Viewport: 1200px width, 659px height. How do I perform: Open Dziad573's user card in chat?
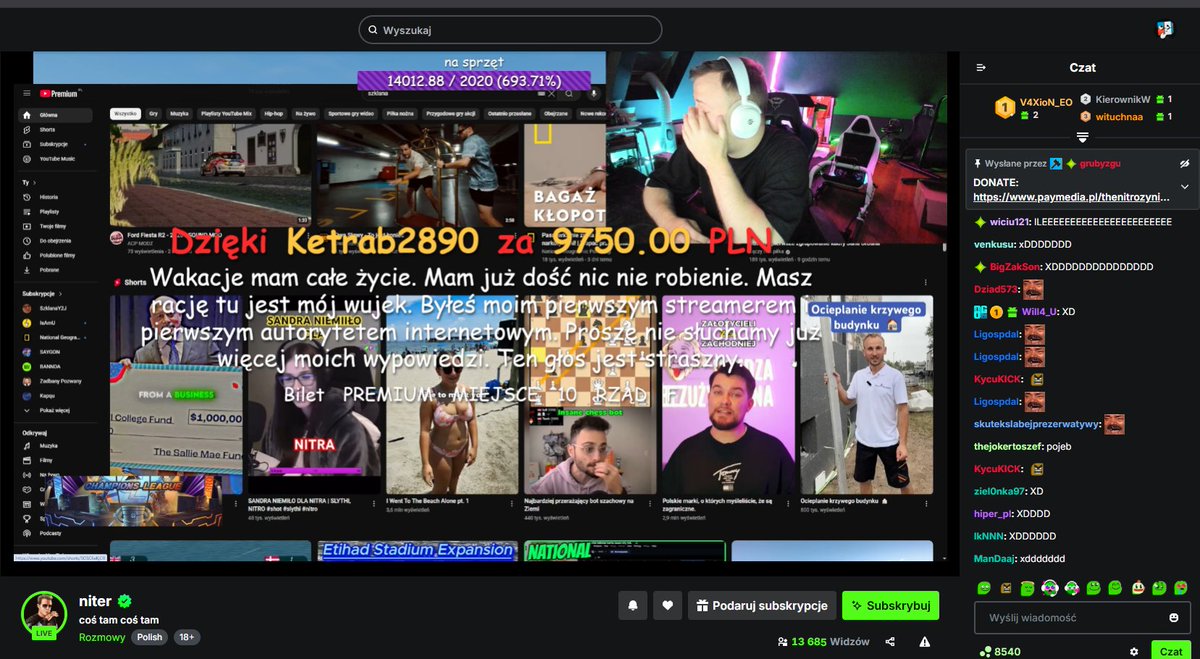click(996, 290)
